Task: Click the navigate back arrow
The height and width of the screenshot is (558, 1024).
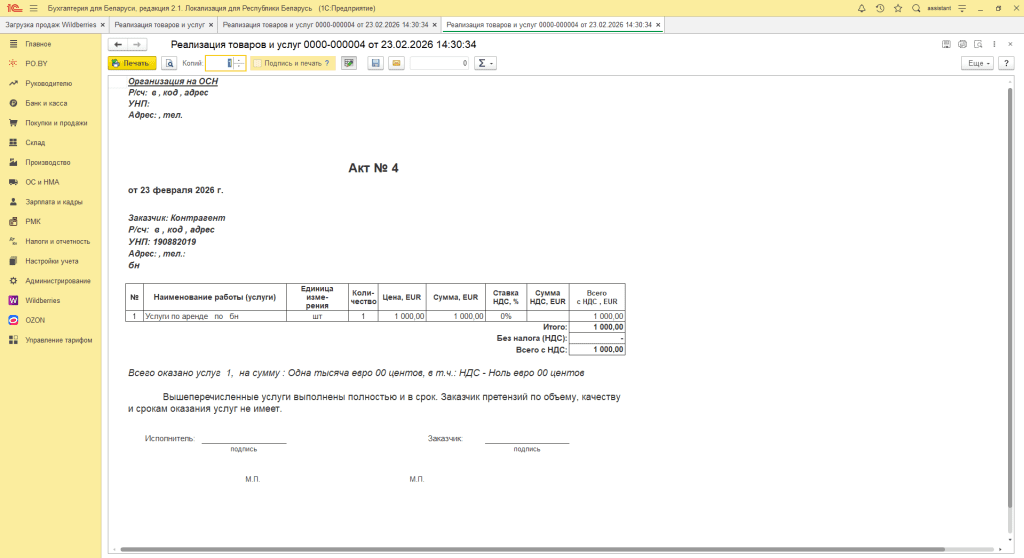Action: coord(118,44)
